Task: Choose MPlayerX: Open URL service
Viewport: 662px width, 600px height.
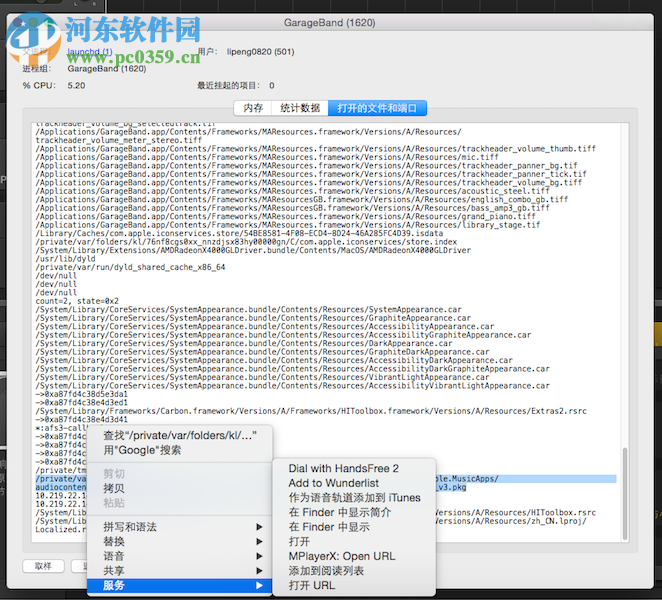Action: click(354, 556)
